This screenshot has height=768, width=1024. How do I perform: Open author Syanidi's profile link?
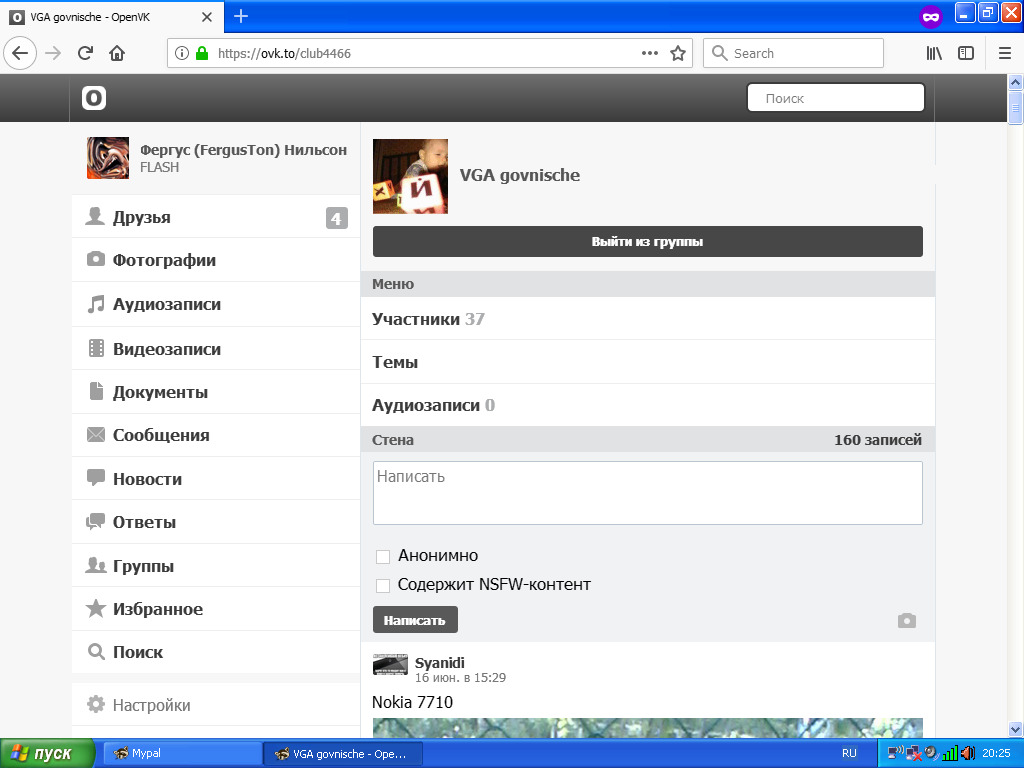pyautogui.click(x=440, y=663)
